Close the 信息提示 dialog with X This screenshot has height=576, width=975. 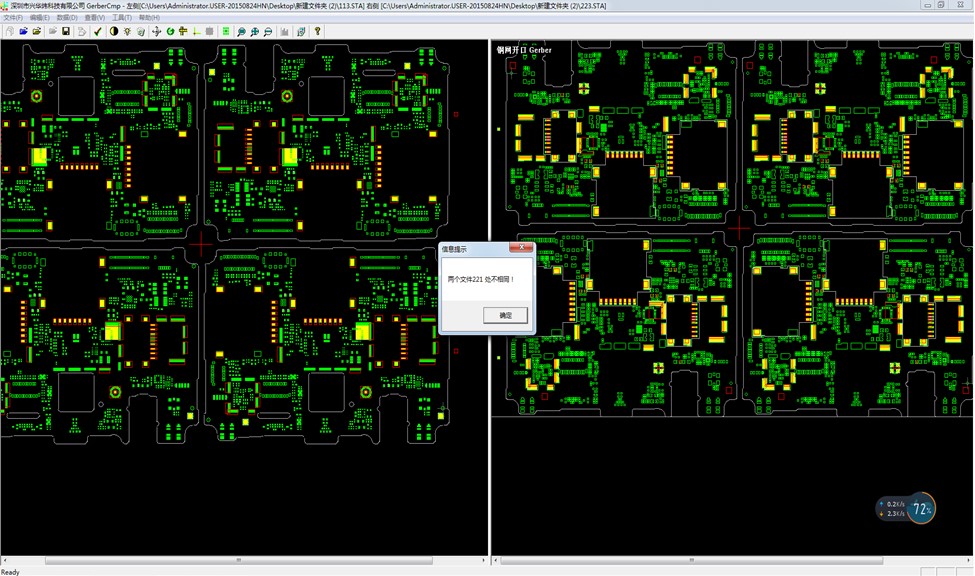click(521, 248)
